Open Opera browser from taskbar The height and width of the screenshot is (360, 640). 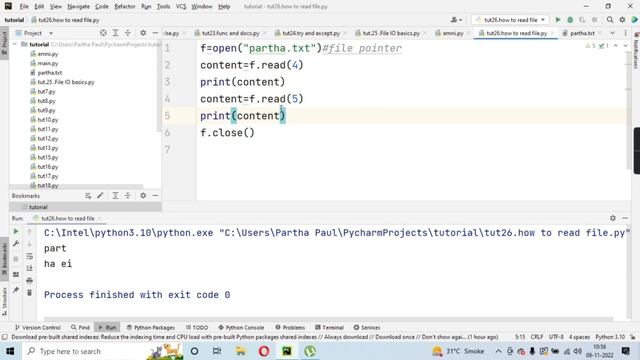264,351
